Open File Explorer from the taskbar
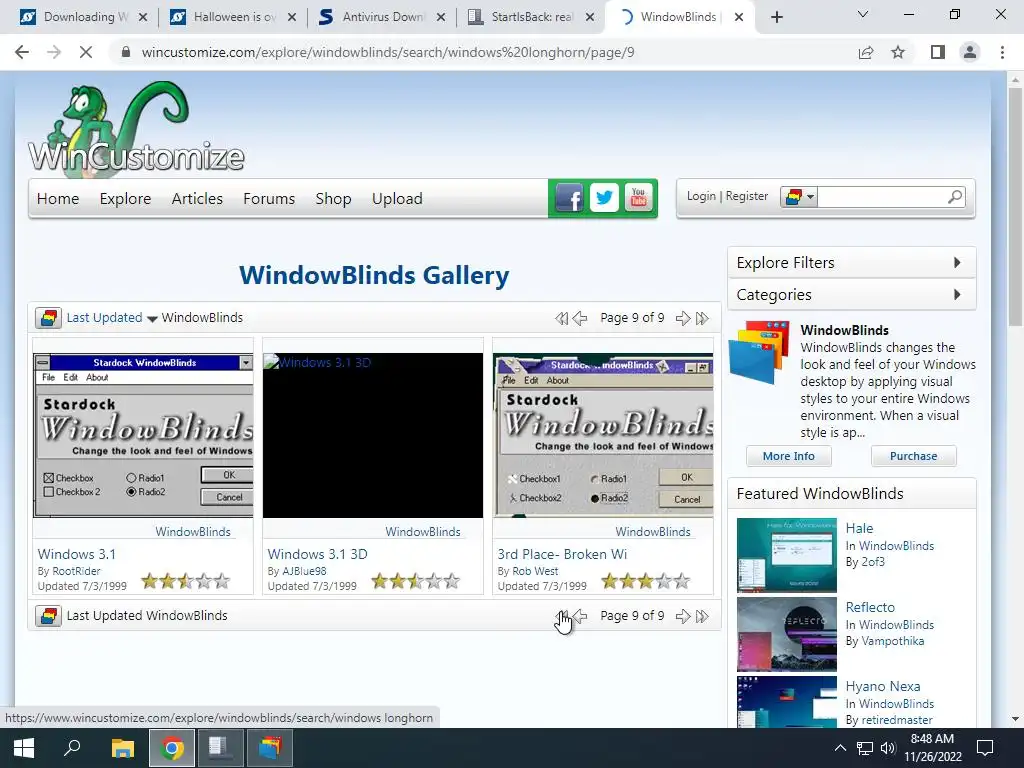 point(122,748)
